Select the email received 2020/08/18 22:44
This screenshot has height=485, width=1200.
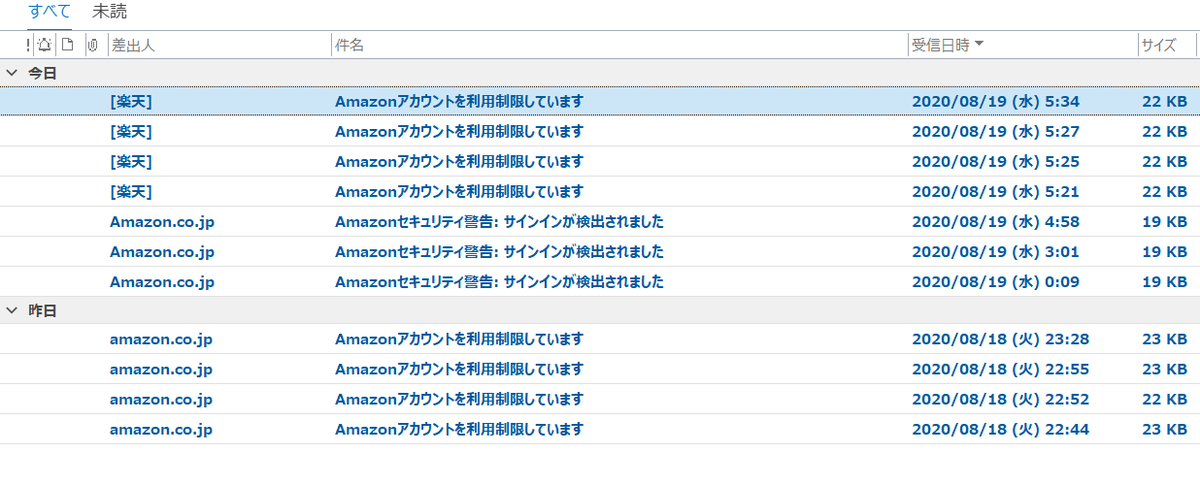point(600,429)
